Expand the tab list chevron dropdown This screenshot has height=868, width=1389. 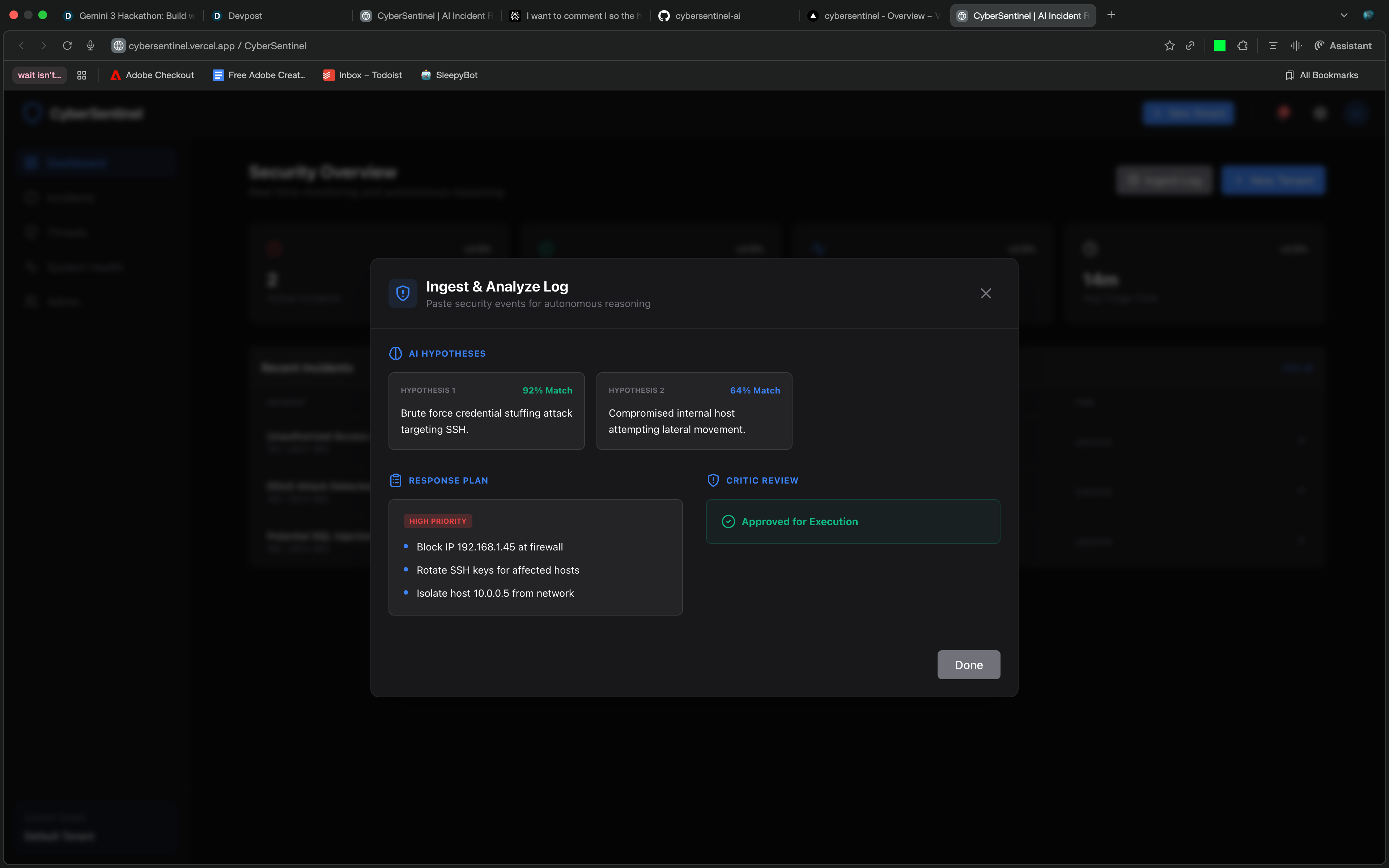point(1344,16)
